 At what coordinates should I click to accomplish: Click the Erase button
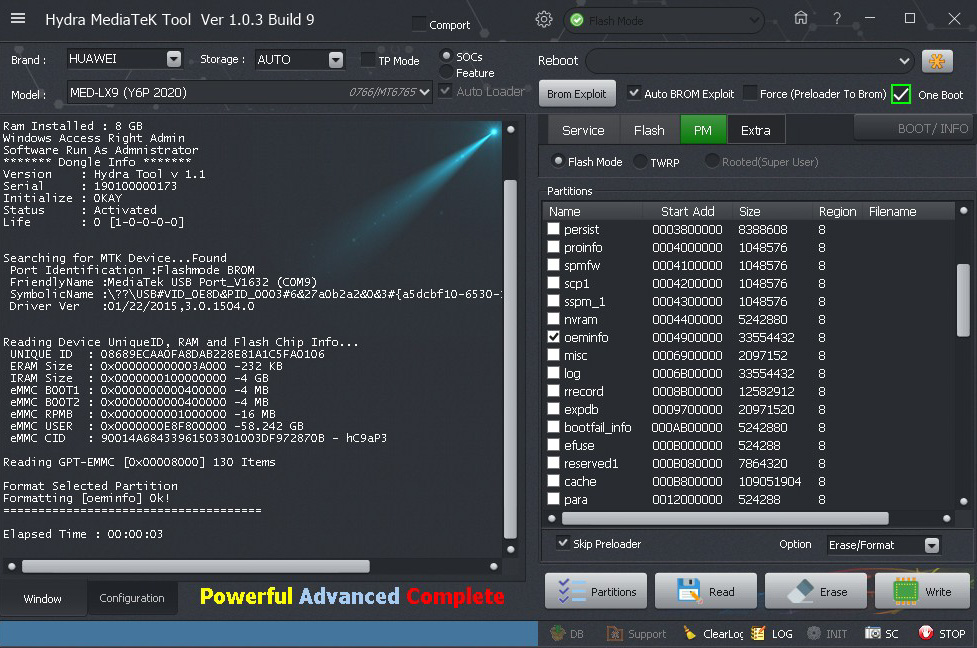(815, 591)
